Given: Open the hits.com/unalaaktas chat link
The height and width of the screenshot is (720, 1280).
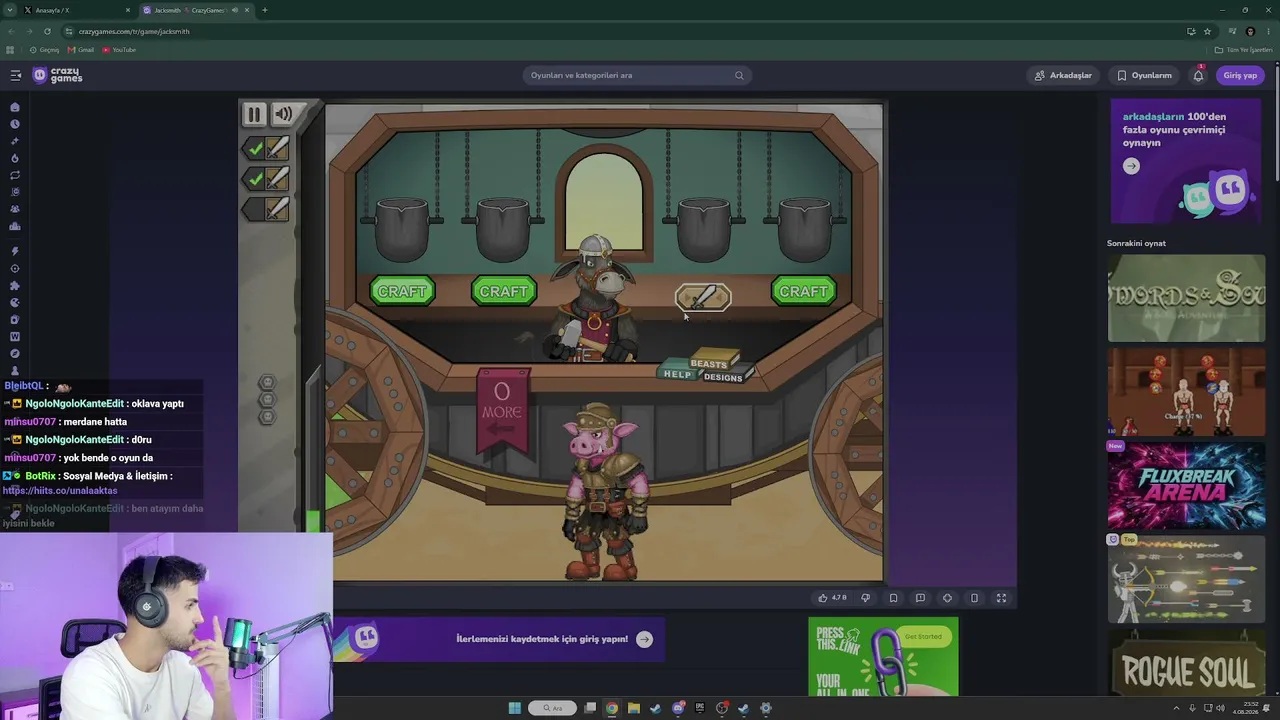Looking at the screenshot, I should [60, 491].
